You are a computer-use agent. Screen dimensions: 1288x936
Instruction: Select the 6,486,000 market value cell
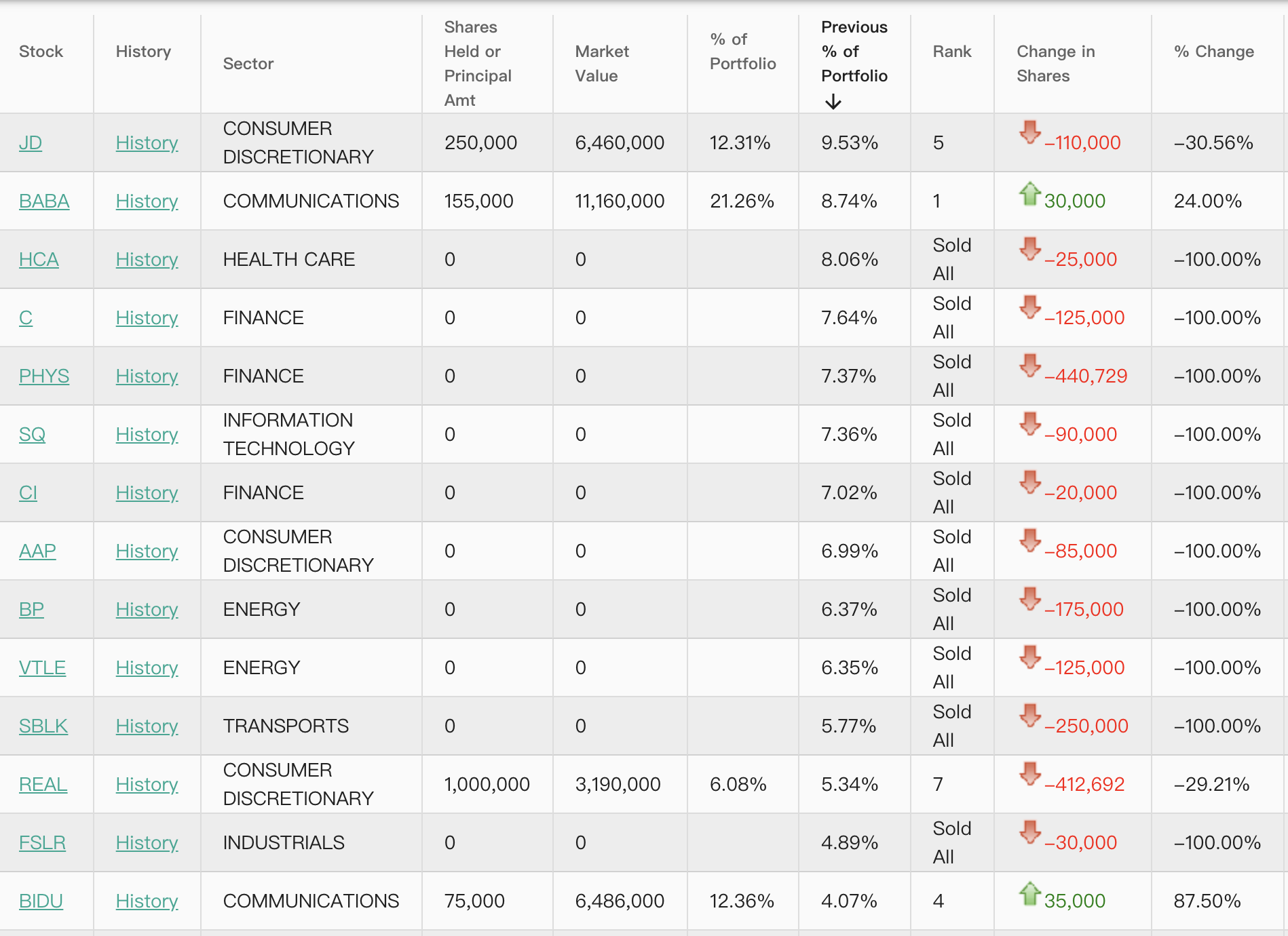[x=620, y=901]
